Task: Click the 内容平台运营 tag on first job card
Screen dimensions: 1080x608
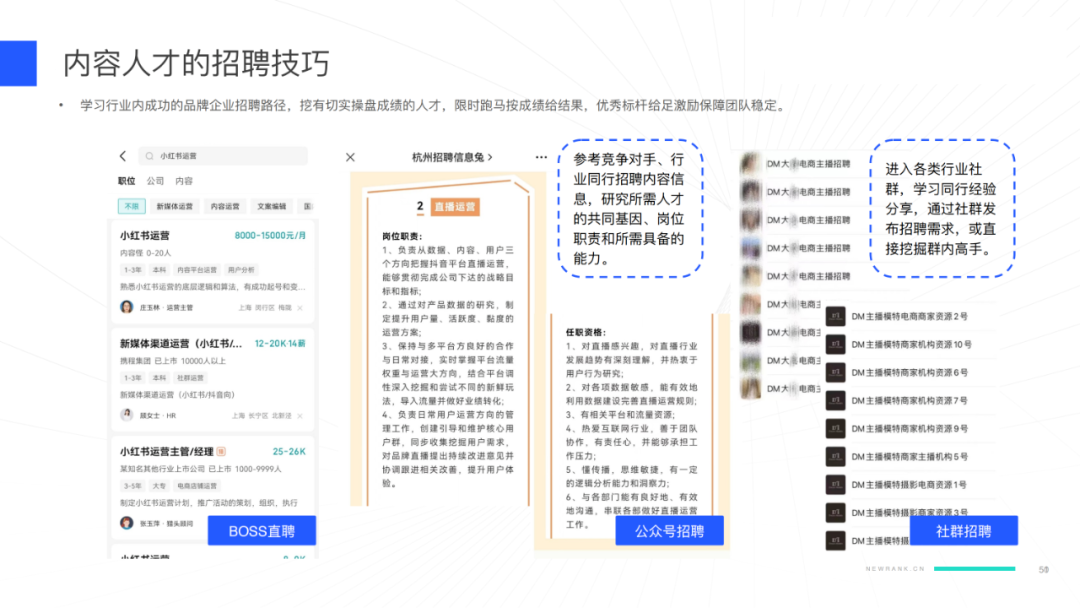Action: [196, 270]
